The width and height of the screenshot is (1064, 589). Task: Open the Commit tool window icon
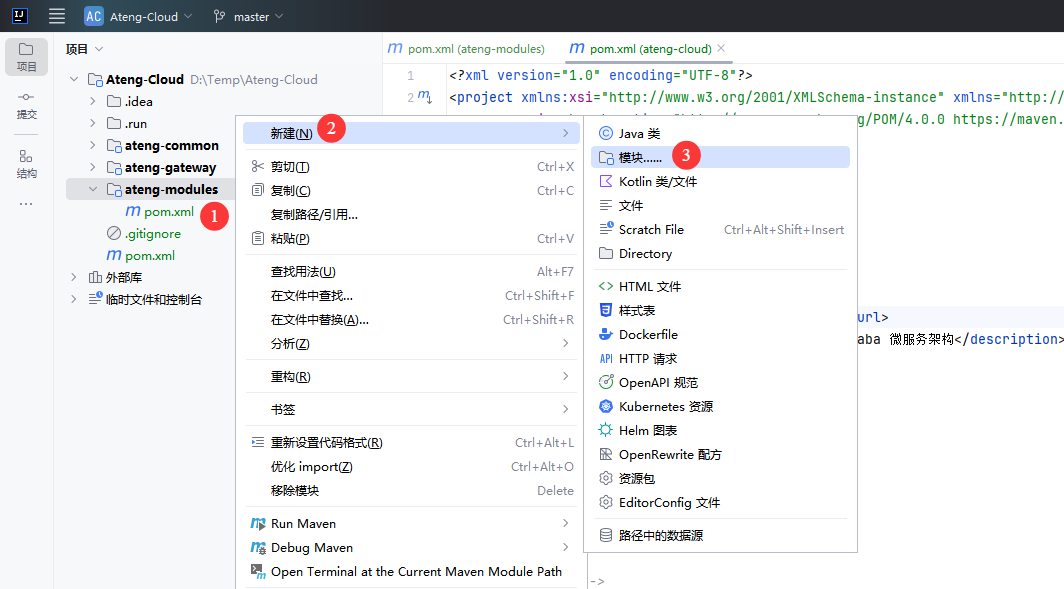tap(26, 105)
